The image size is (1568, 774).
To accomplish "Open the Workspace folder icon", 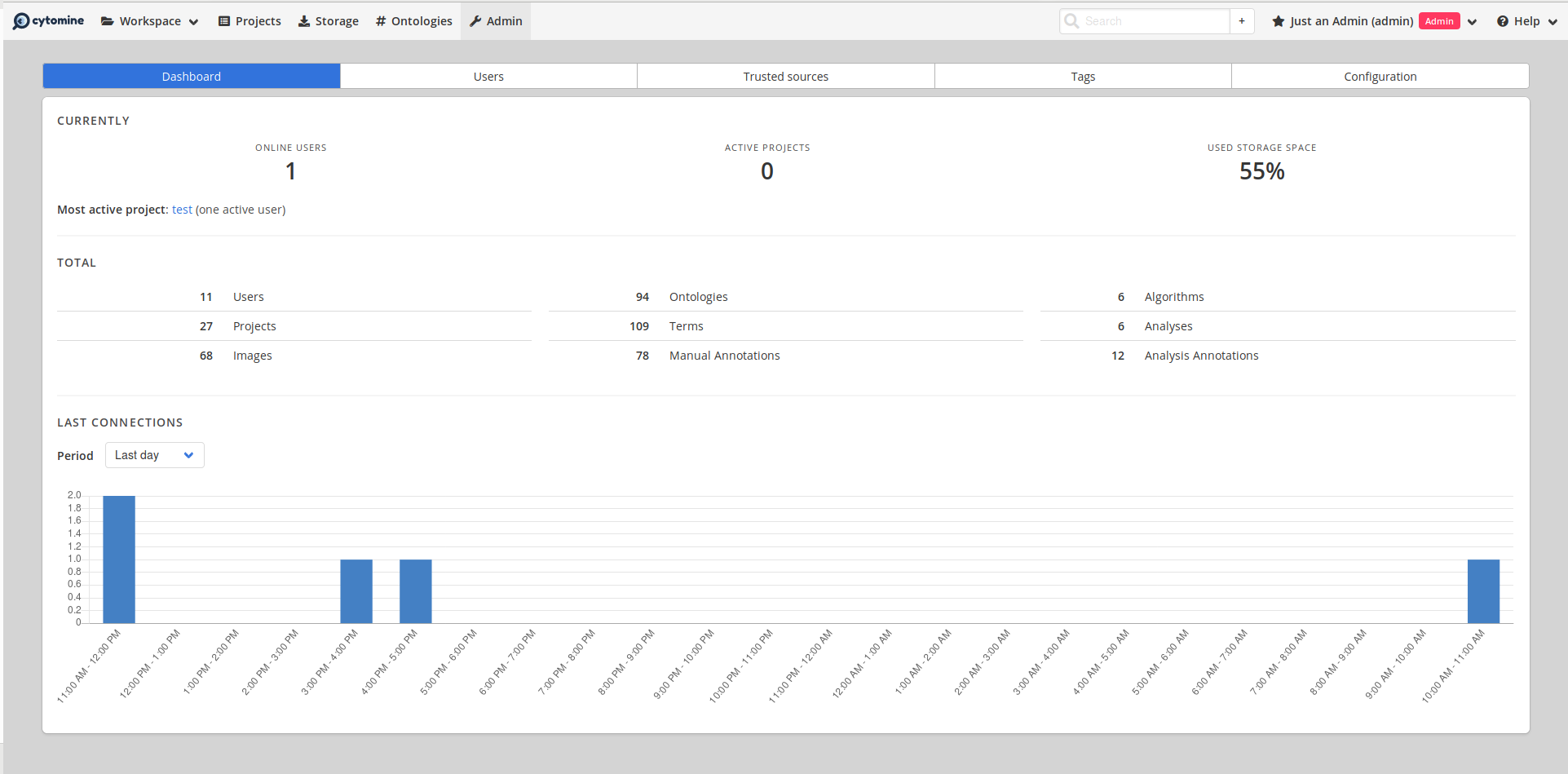I will pyautogui.click(x=106, y=20).
